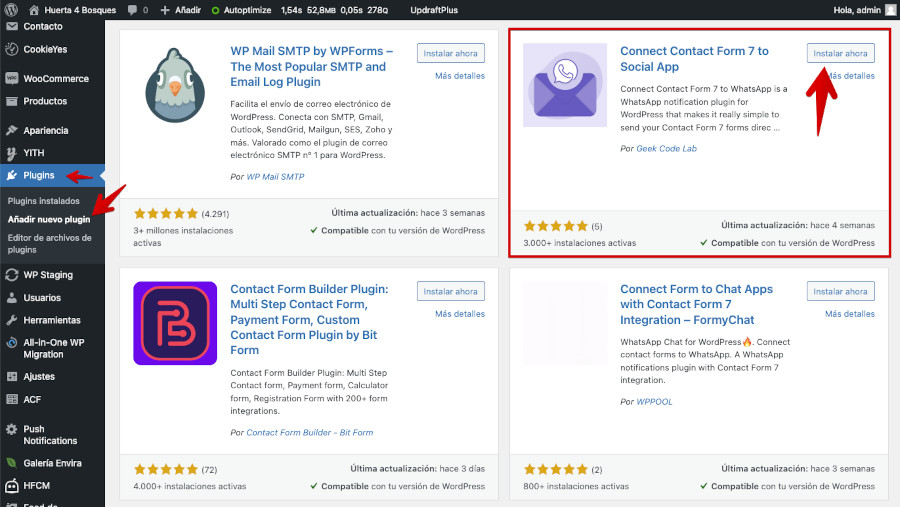Install Connect Contact Form 7 to Social App

(x=840, y=53)
